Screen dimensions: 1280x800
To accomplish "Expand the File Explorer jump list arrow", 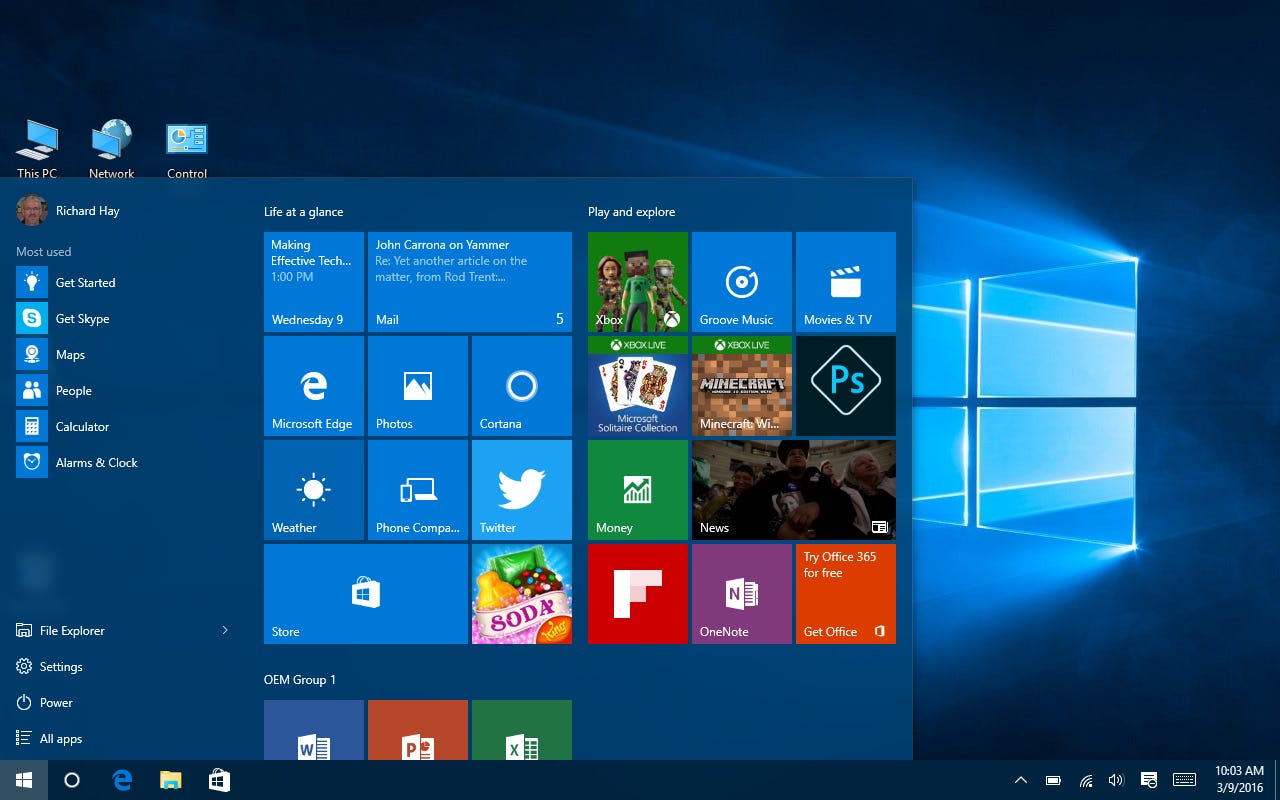I will coord(225,630).
